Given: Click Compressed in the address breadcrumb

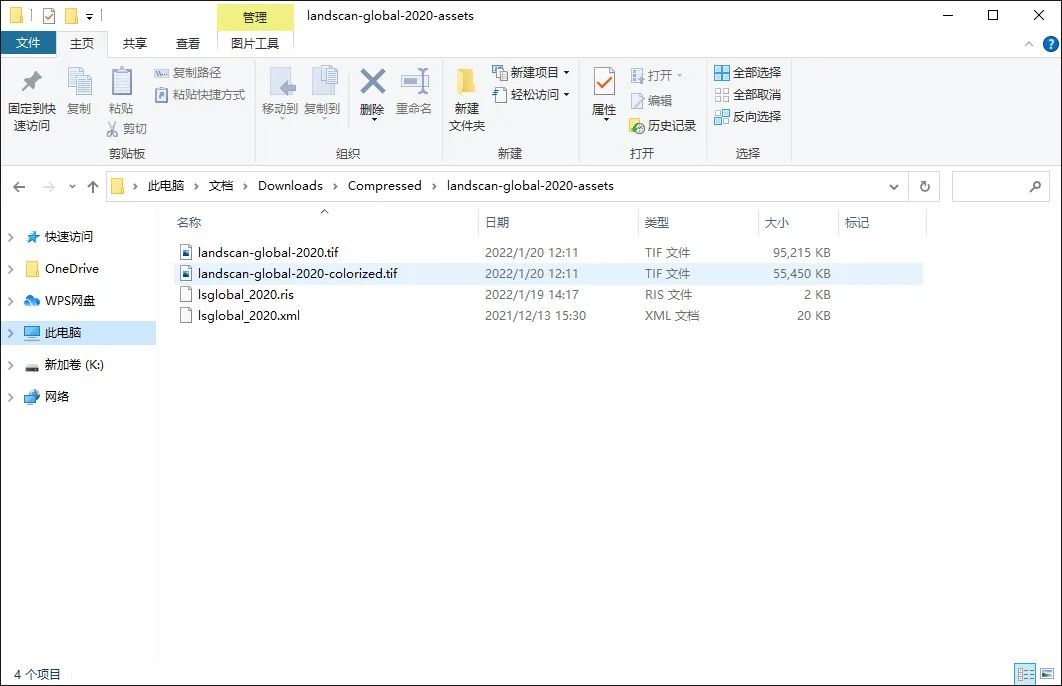Looking at the screenshot, I should coord(385,186).
